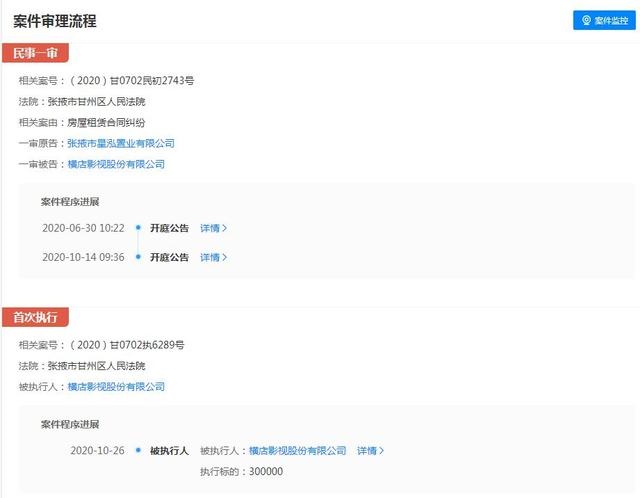Click the timeline dot for 2020-10-26

(x=138, y=451)
